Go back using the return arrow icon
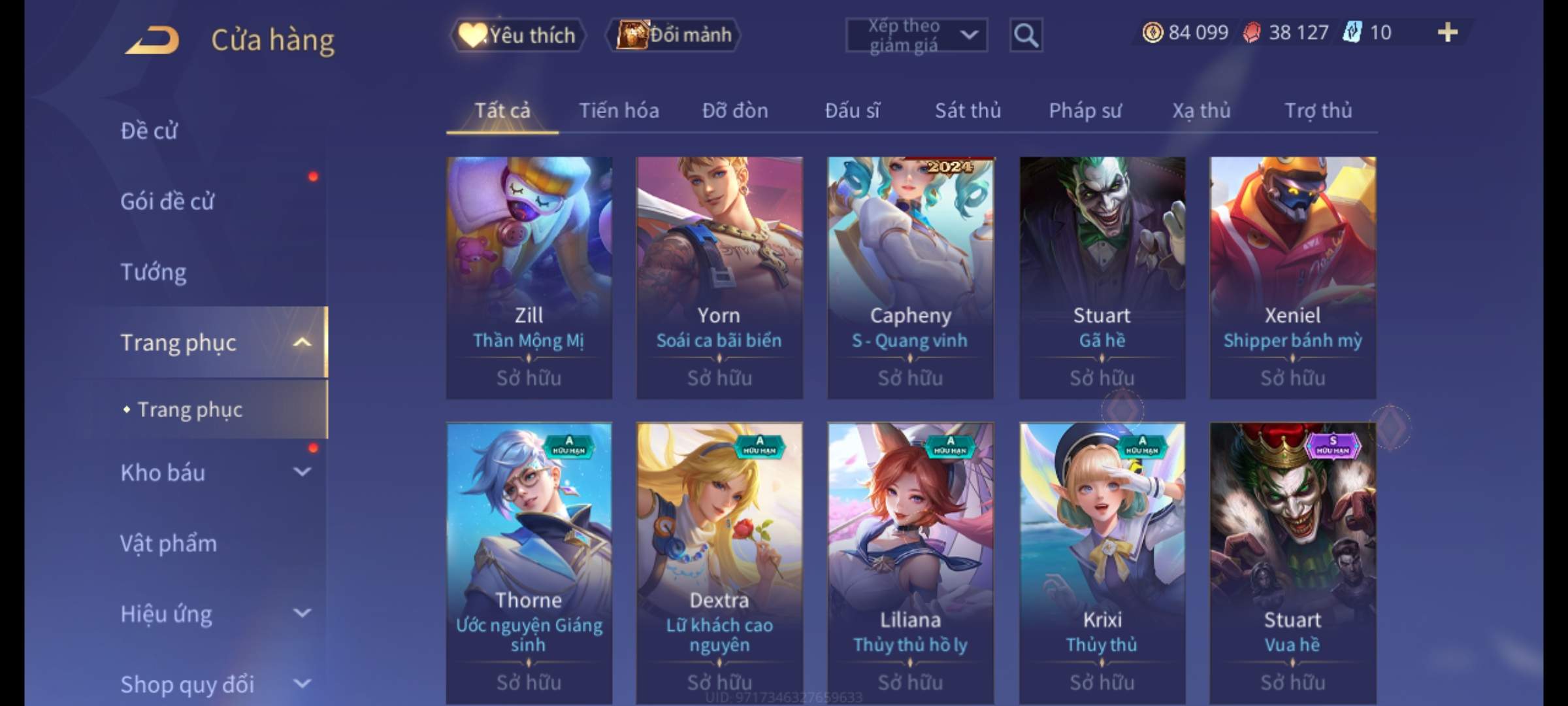This screenshot has width=1568, height=706. [x=153, y=39]
